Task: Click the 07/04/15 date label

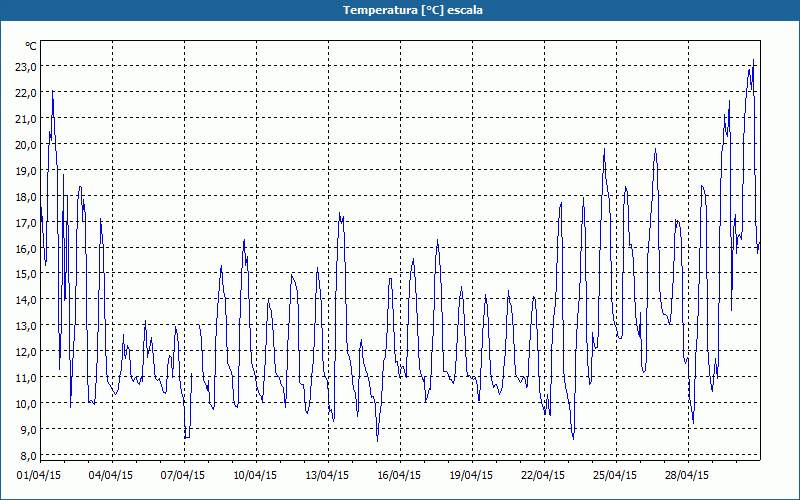Action: 183,476
